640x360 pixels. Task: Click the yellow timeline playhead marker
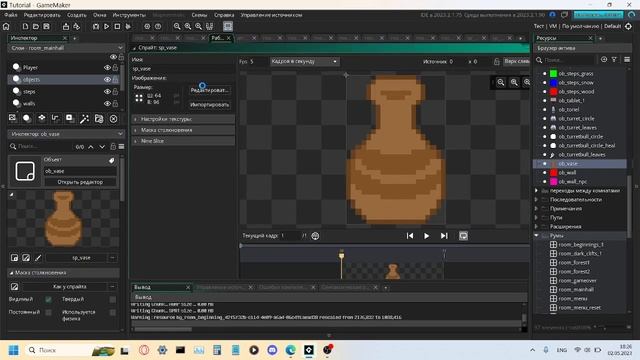(342, 255)
